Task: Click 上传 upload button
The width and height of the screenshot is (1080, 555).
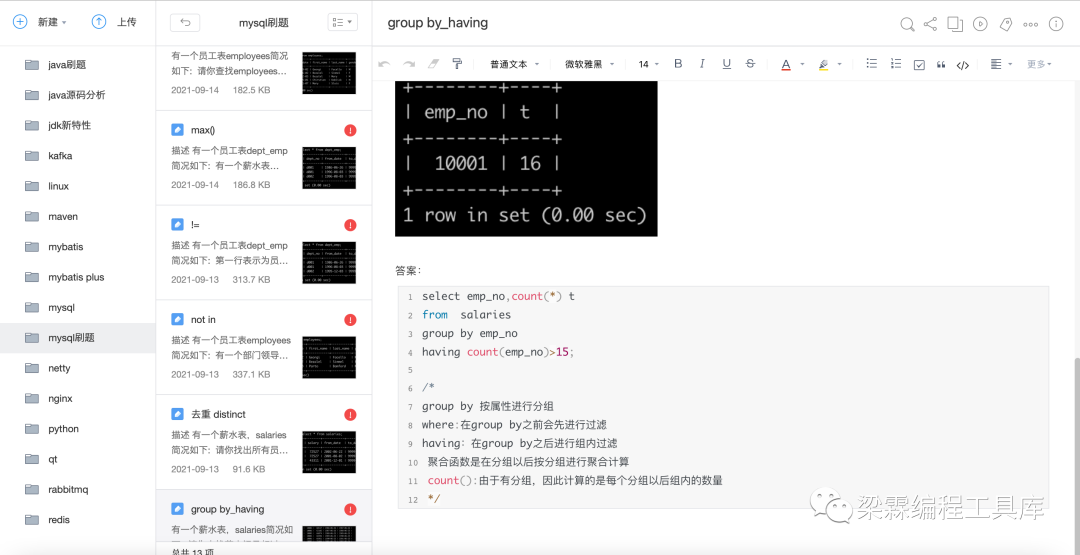Action: [x=114, y=22]
